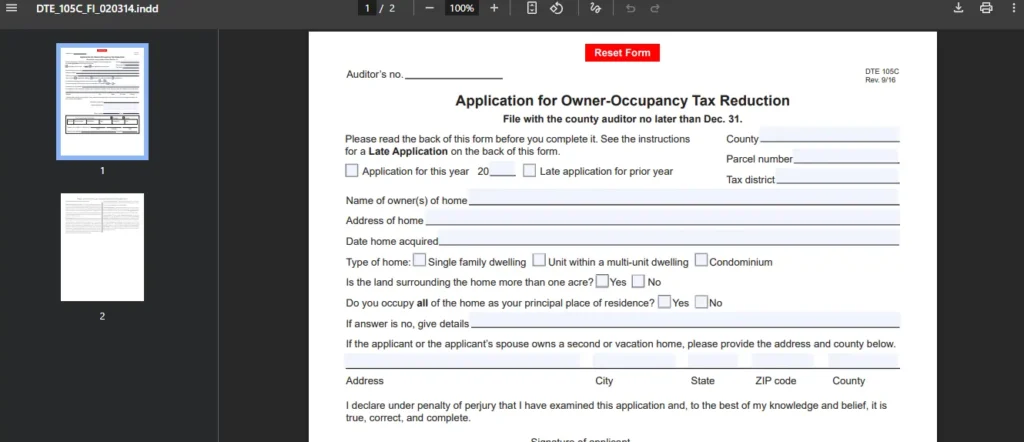The width and height of the screenshot is (1024, 442).
Task: Click the Tax district field
Action: coord(837,176)
